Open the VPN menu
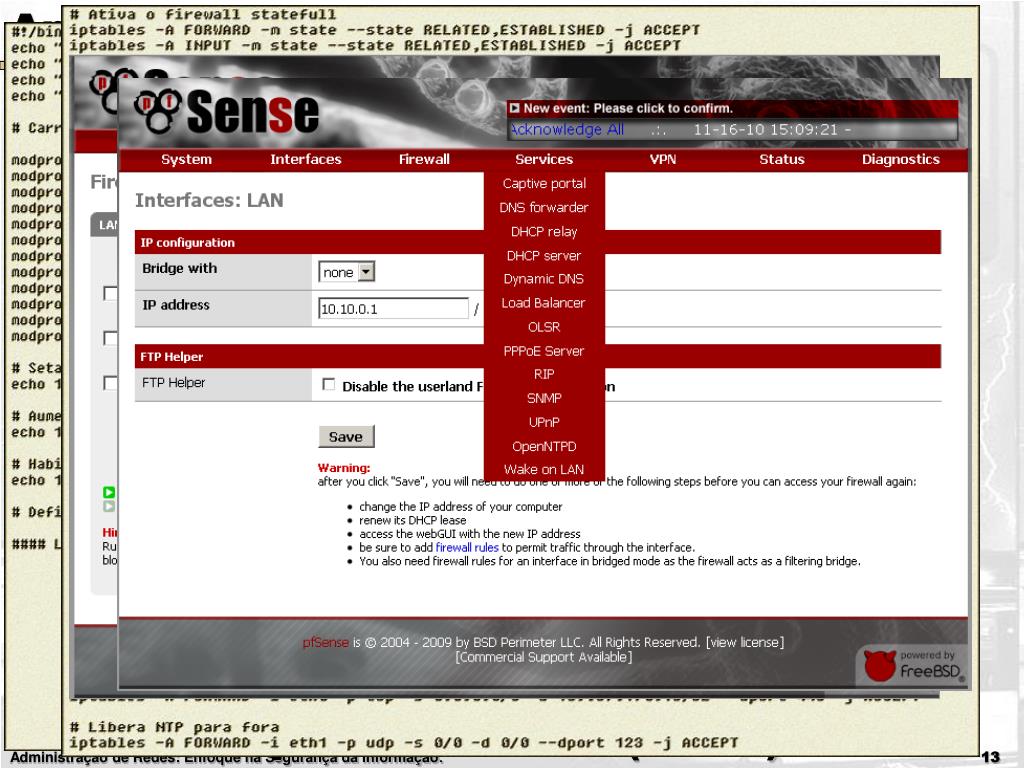 pyautogui.click(x=663, y=159)
